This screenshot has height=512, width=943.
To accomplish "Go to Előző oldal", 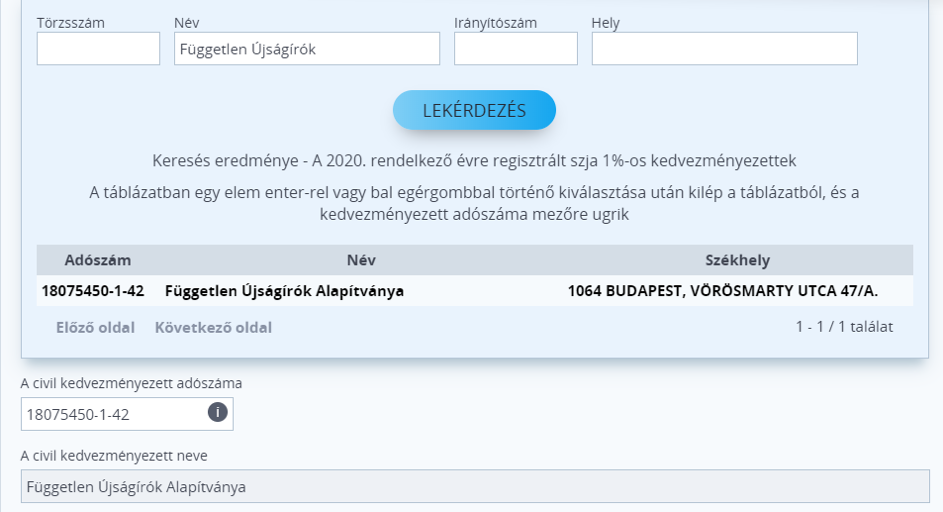I will 95,327.
